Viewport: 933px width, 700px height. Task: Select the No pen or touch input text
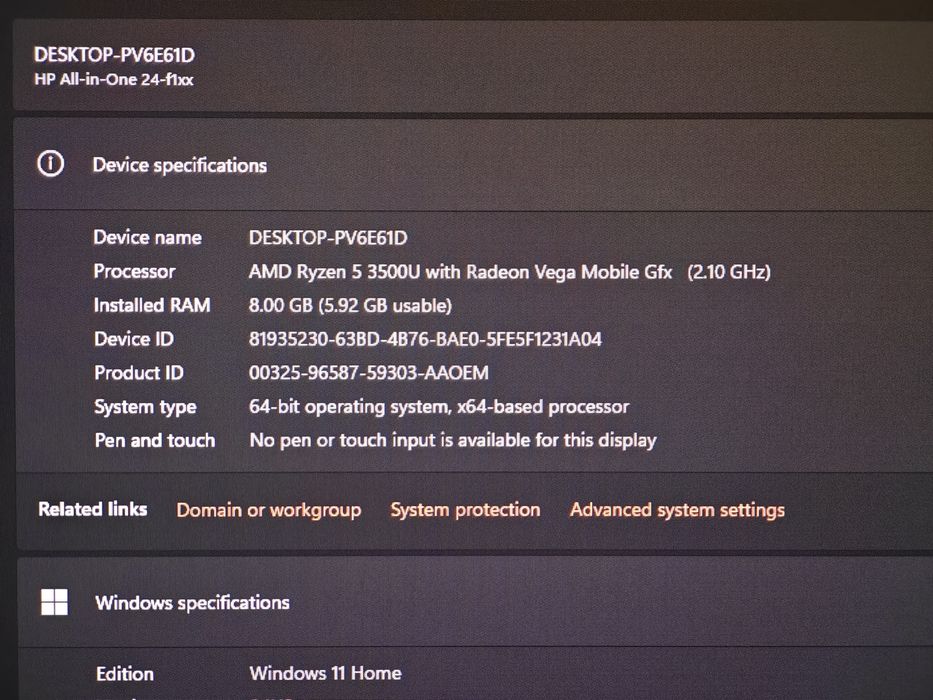pyautogui.click(x=453, y=440)
